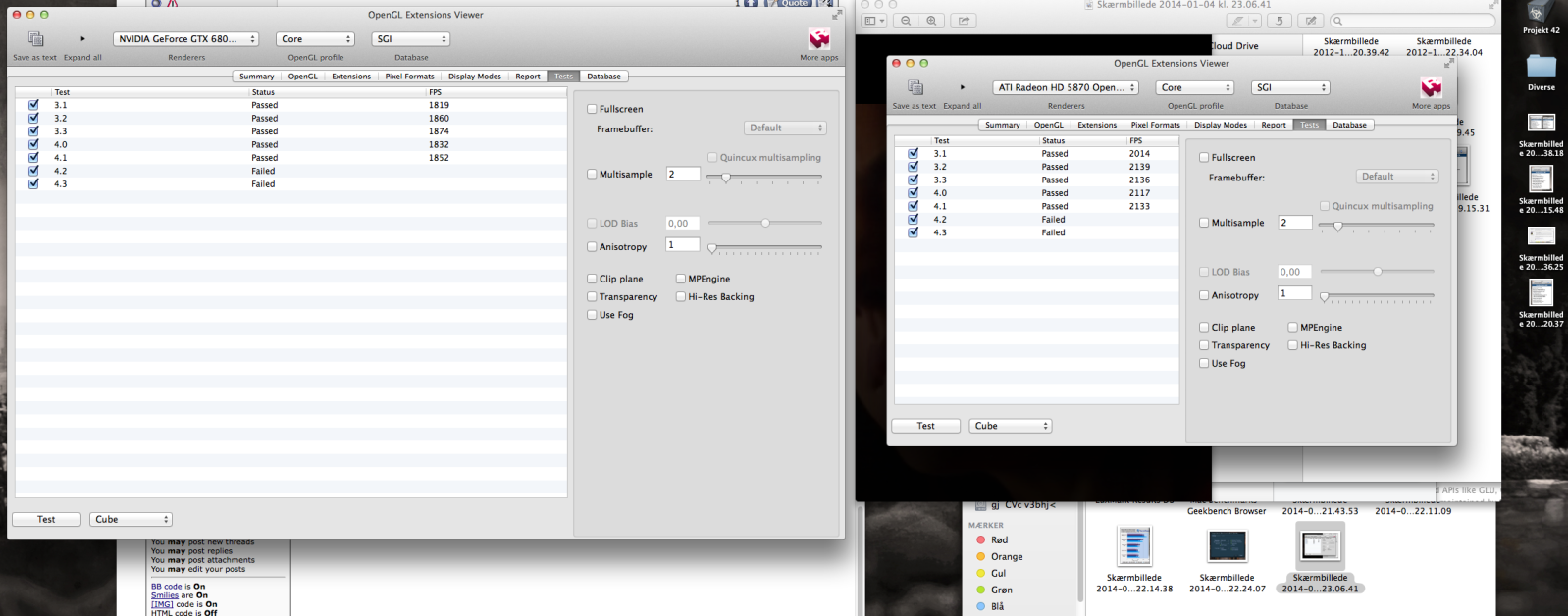Select Skærmbillede 23.06.41 thumbnail in Finder

point(1320,545)
